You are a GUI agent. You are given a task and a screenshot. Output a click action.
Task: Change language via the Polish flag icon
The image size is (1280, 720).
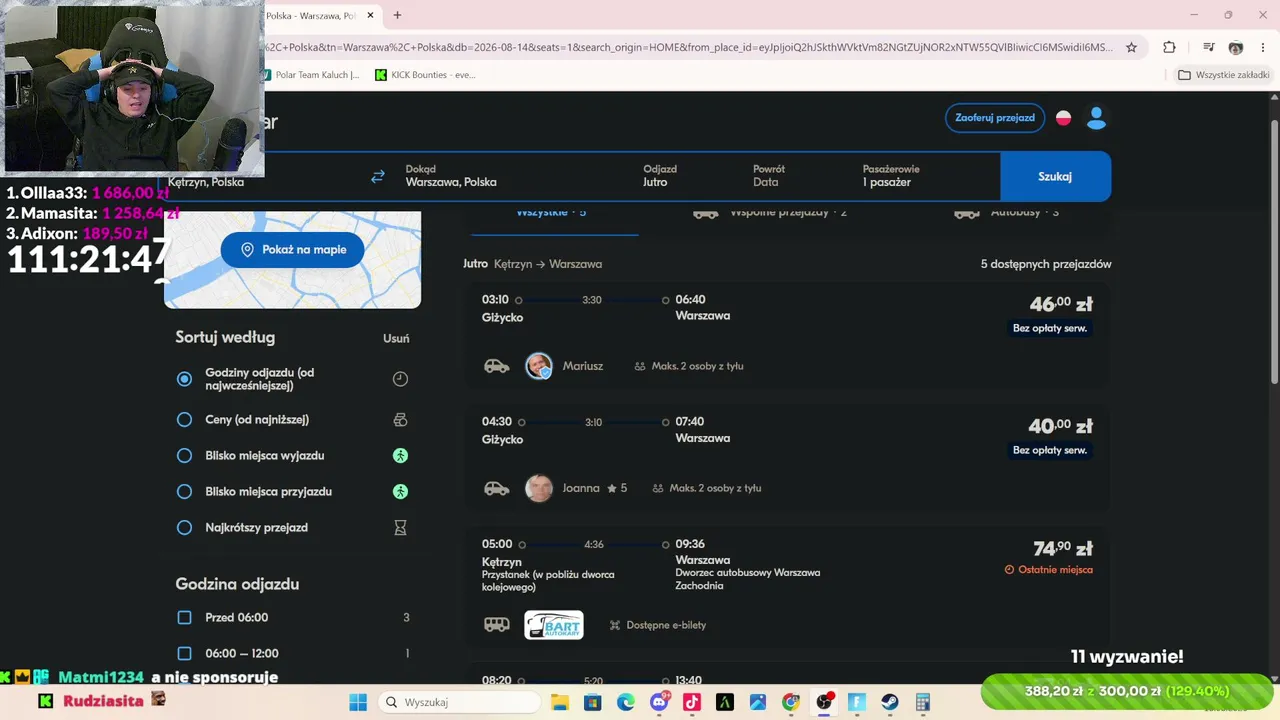pos(1063,118)
